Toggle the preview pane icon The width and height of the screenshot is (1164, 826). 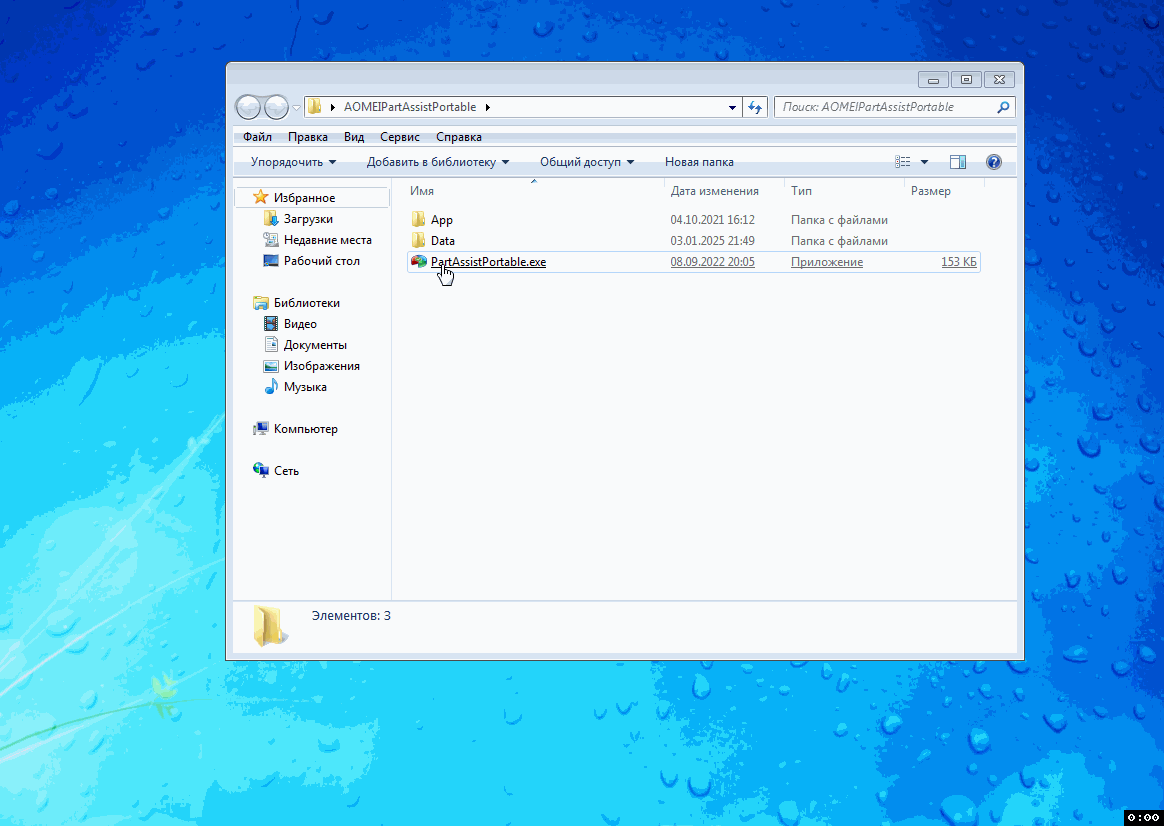coord(958,162)
